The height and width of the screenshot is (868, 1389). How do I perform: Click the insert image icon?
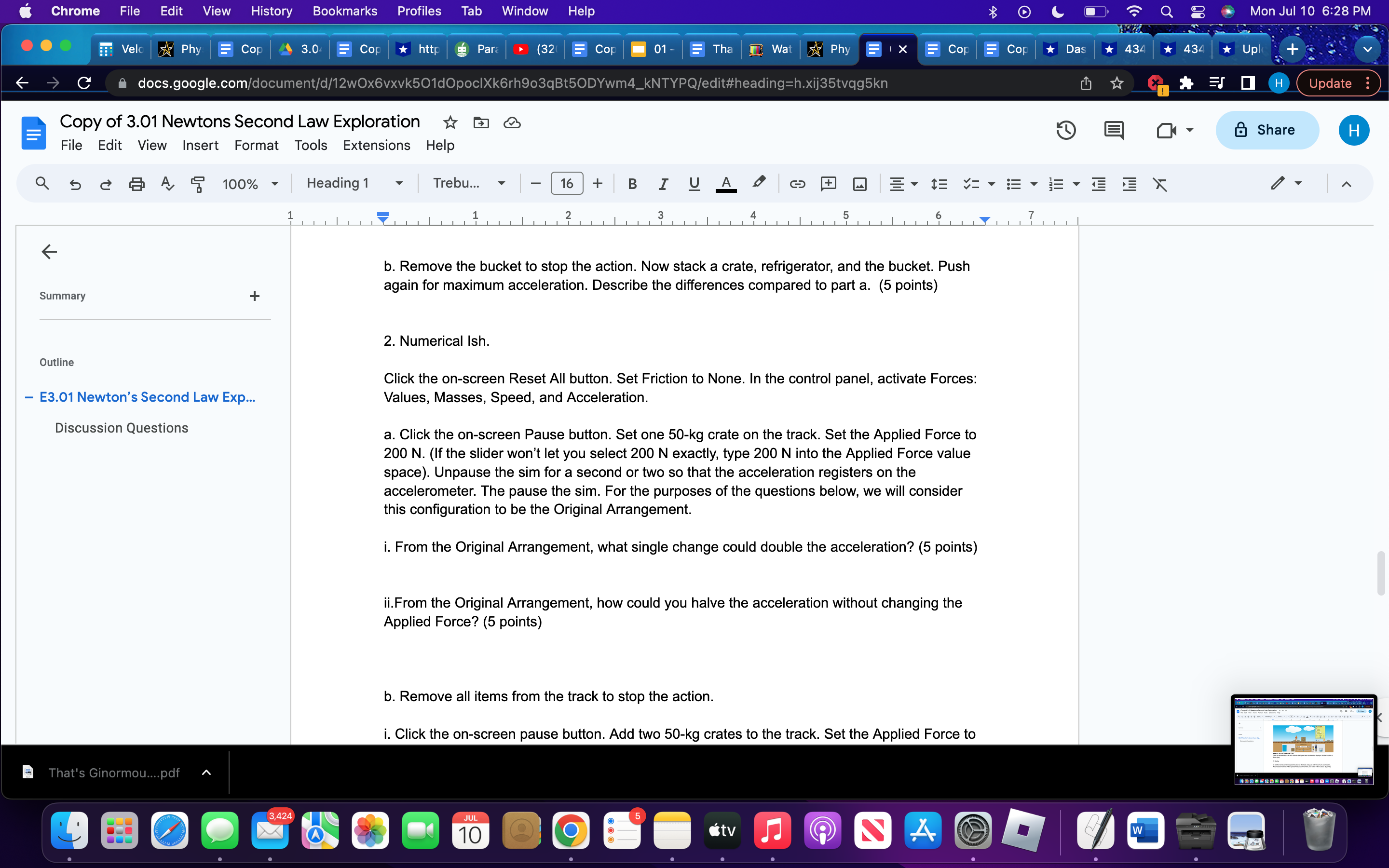pyautogui.click(x=859, y=184)
